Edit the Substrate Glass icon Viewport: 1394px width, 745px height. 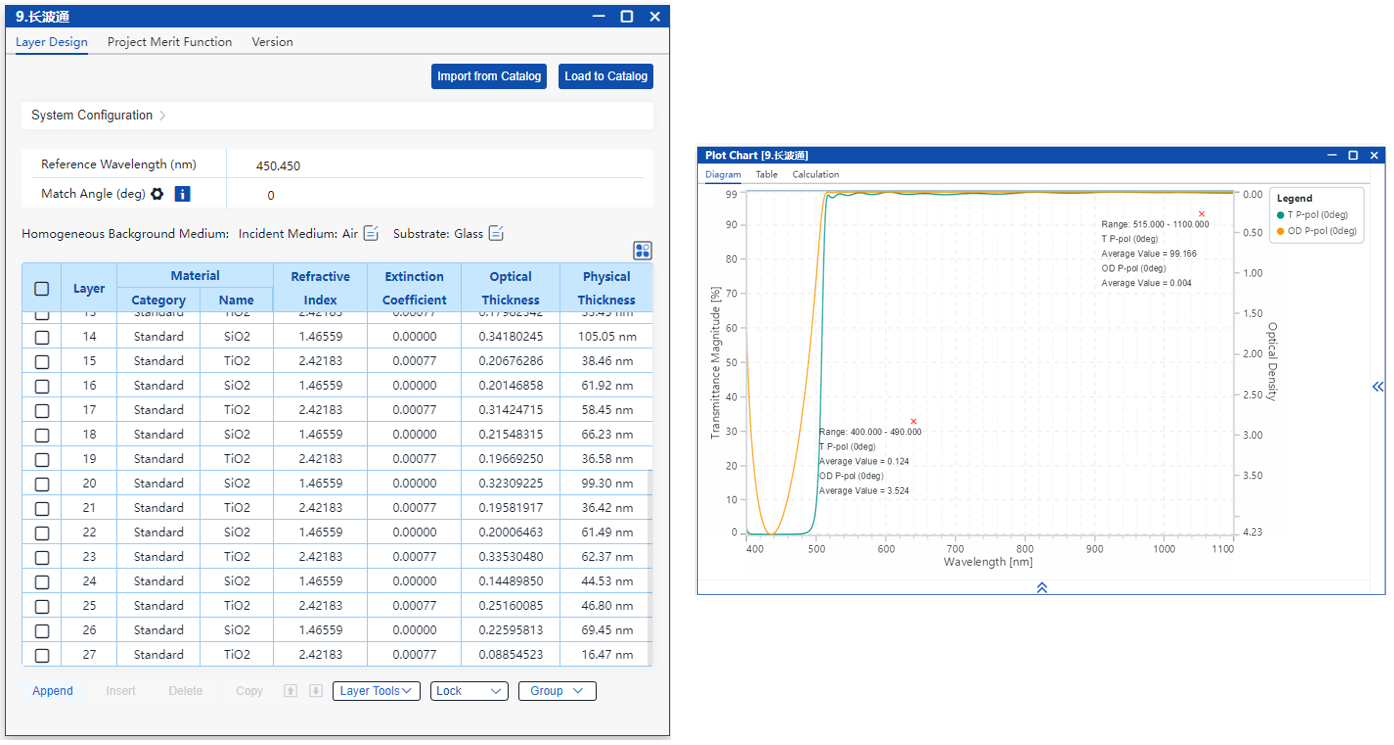click(496, 233)
